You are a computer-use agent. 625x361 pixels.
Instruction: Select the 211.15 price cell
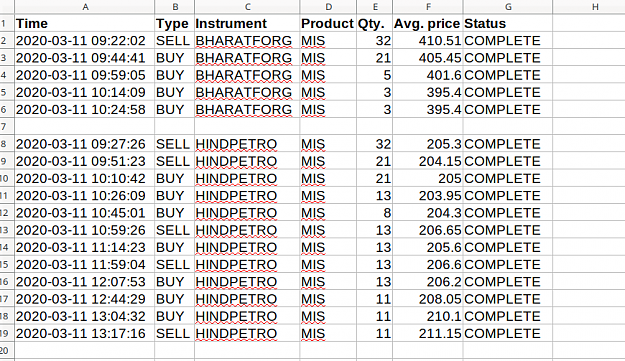(x=428, y=333)
